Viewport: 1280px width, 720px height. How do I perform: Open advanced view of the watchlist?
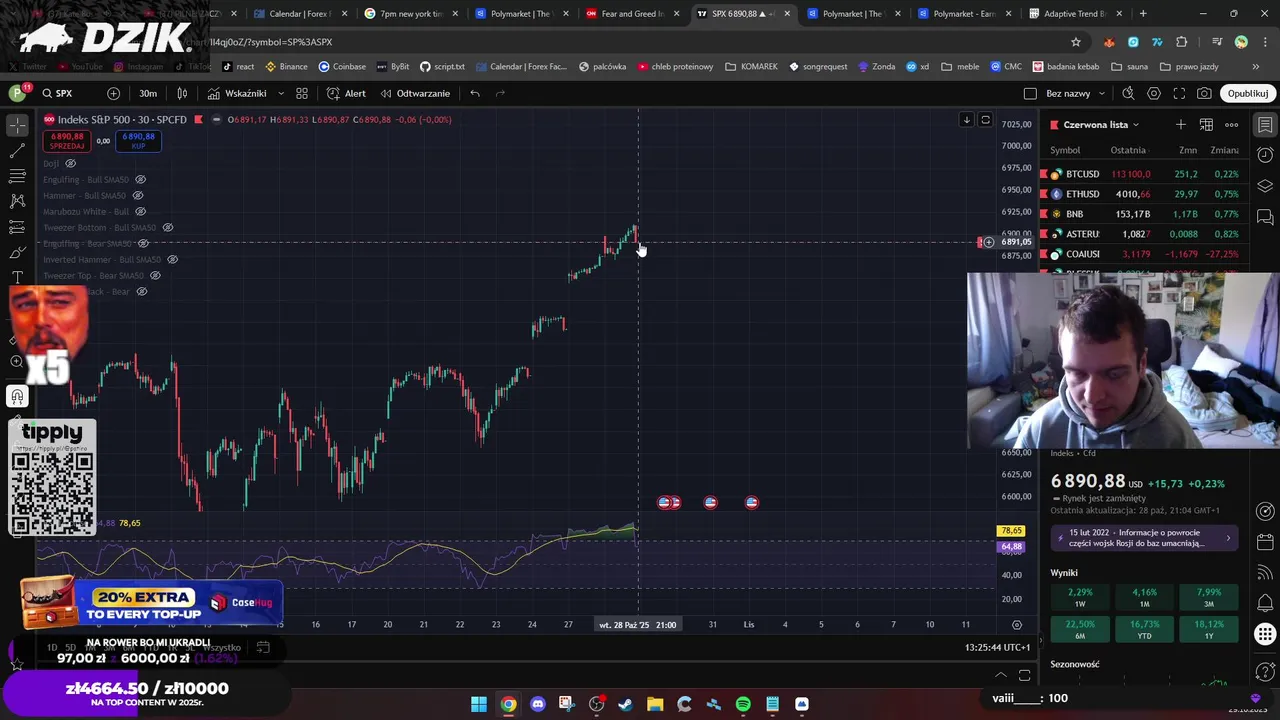click(x=1206, y=125)
